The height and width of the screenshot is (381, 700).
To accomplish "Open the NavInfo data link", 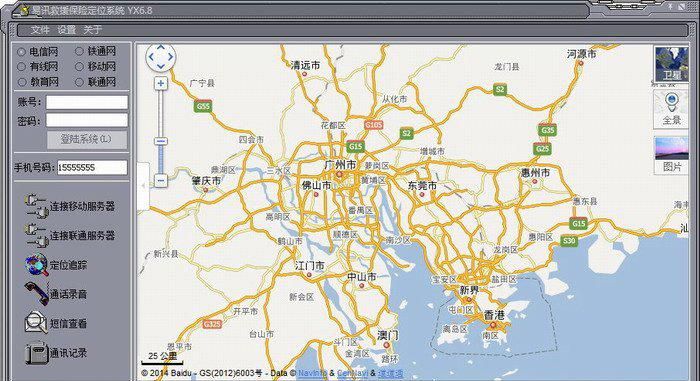I will click(312, 373).
